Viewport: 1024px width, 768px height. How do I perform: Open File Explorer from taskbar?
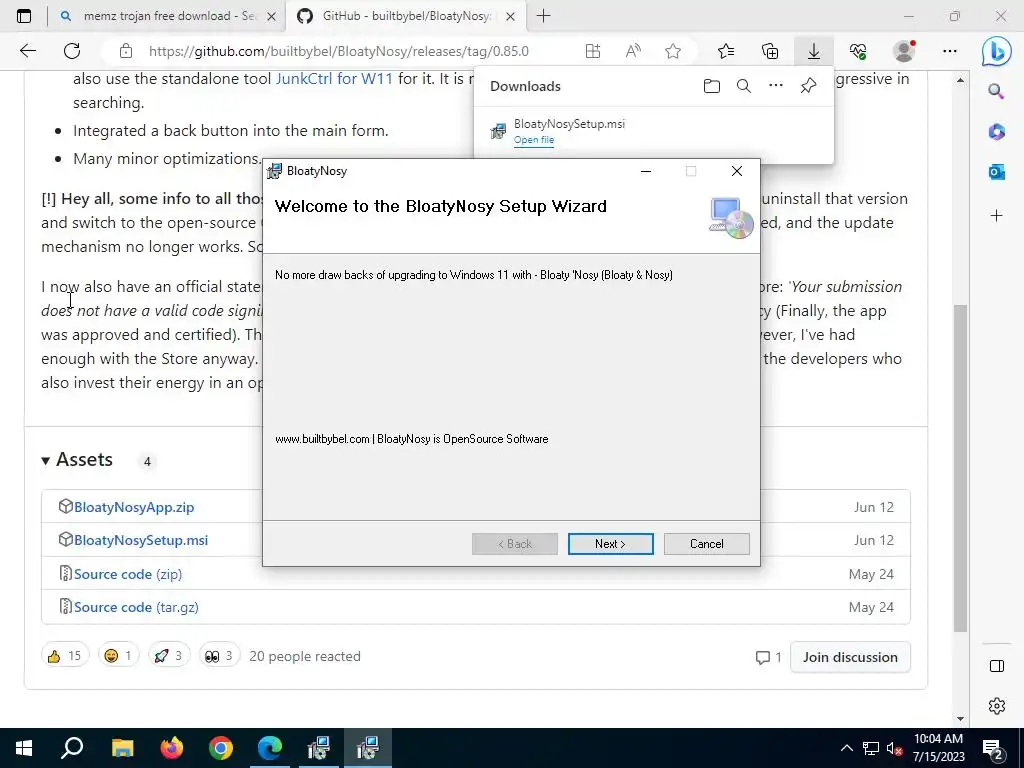(122, 748)
